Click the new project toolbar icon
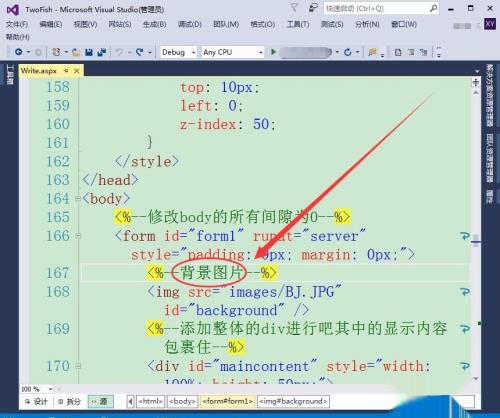The width and height of the screenshot is (500, 418). point(56,52)
